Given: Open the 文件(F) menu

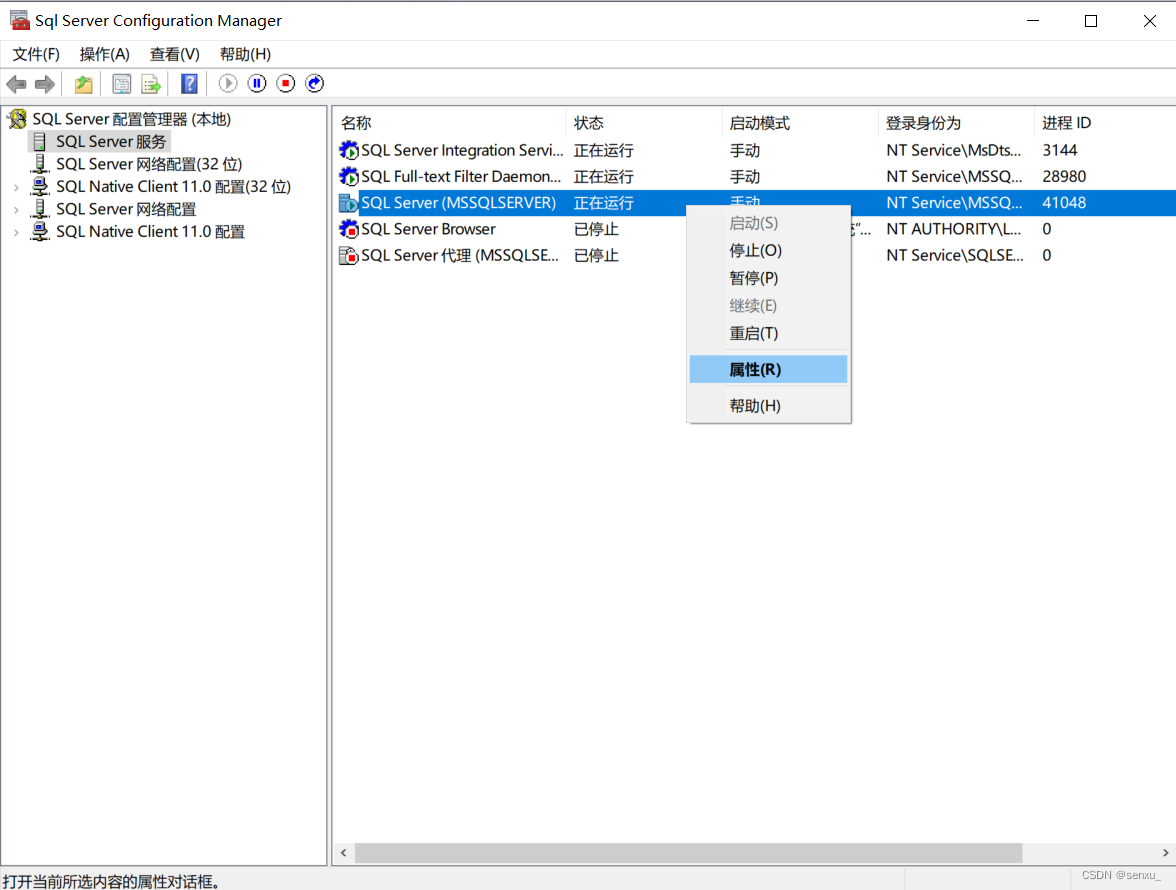Looking at the screenshot, I should coord(36,54).
